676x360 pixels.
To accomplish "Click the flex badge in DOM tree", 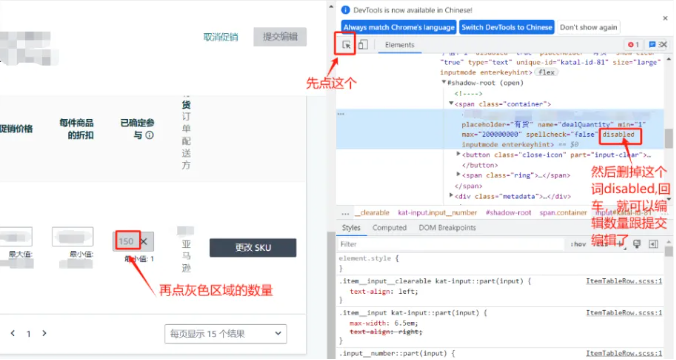I will pyautogui.click(x=546, y=72).
